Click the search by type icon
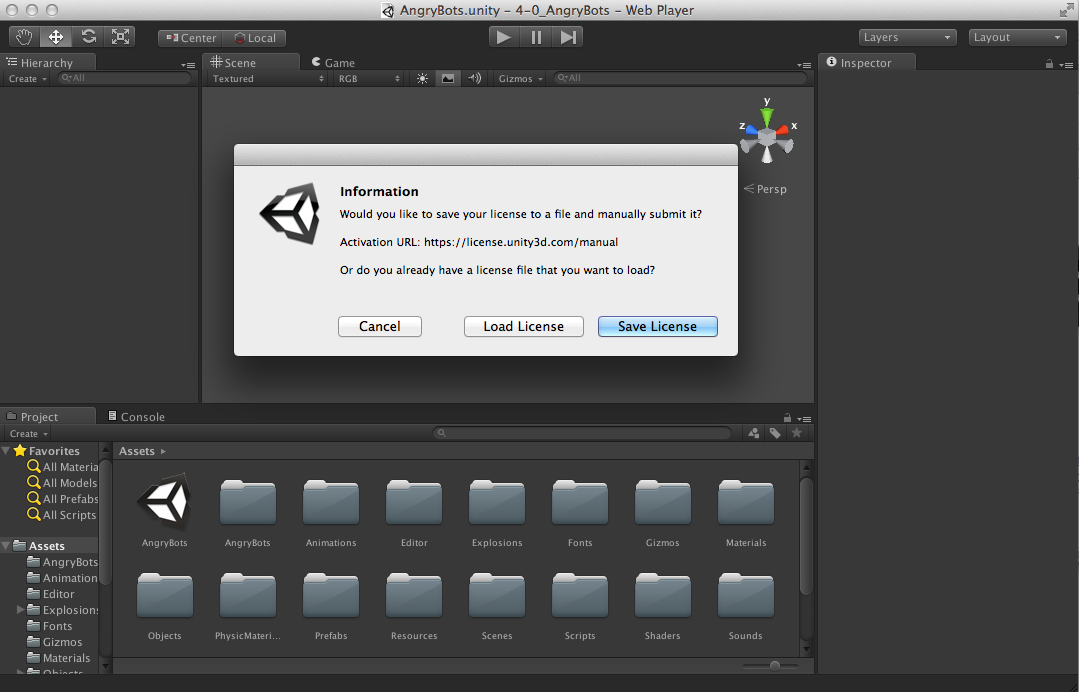The width and height of the screenshot is (1079, 692). coord(754,433)
